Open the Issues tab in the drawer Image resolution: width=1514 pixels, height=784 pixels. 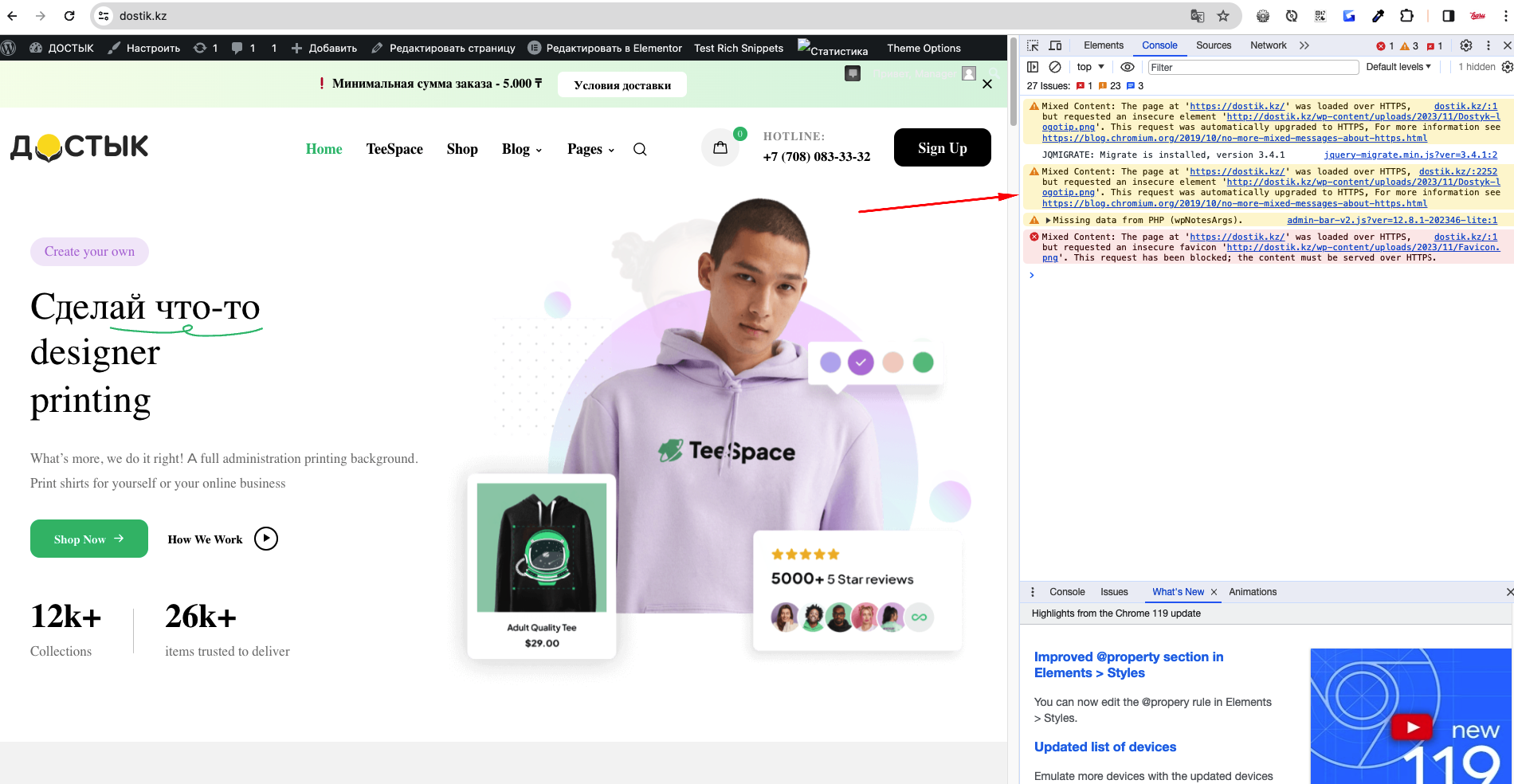coord(1114,592)
